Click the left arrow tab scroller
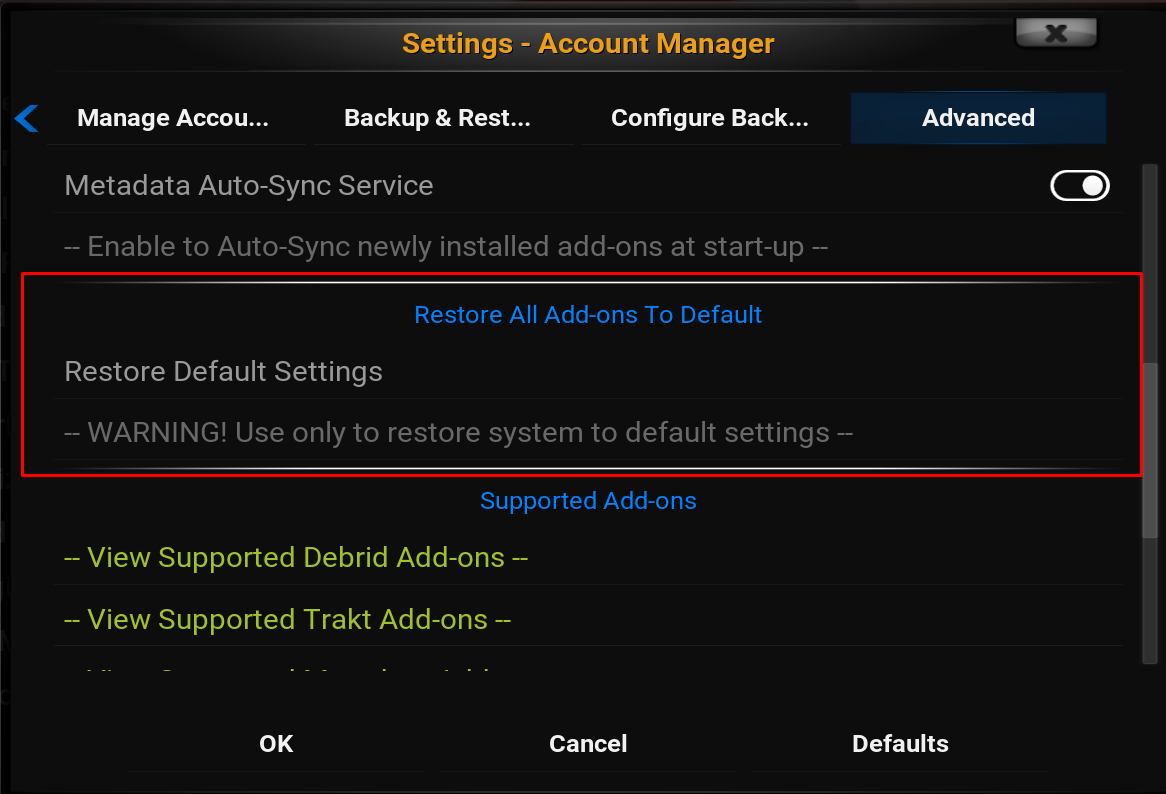Viewport: 1166px width, 794px height. click(x=27, y=118)
